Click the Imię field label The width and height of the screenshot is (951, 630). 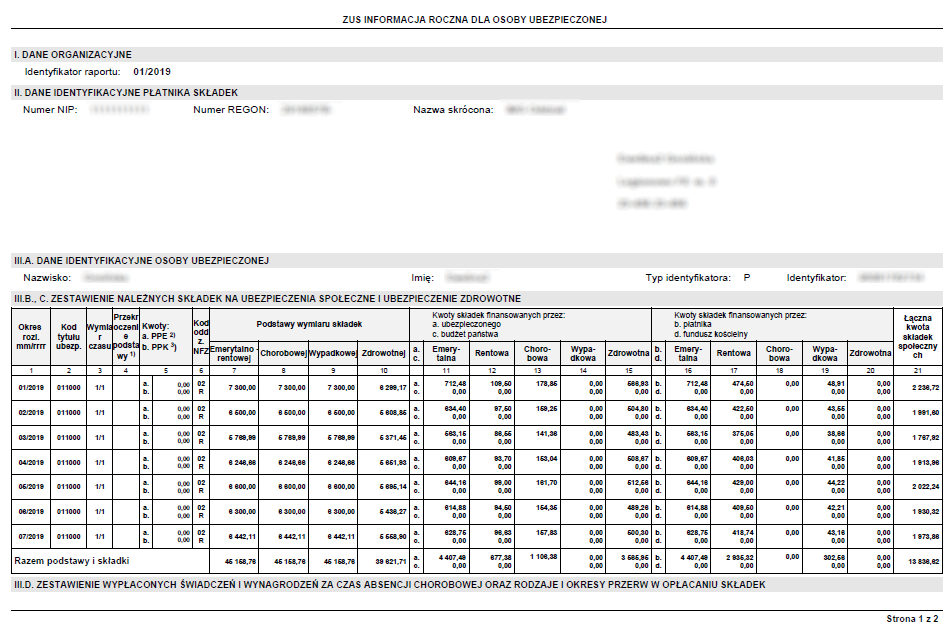pos(423,278)
